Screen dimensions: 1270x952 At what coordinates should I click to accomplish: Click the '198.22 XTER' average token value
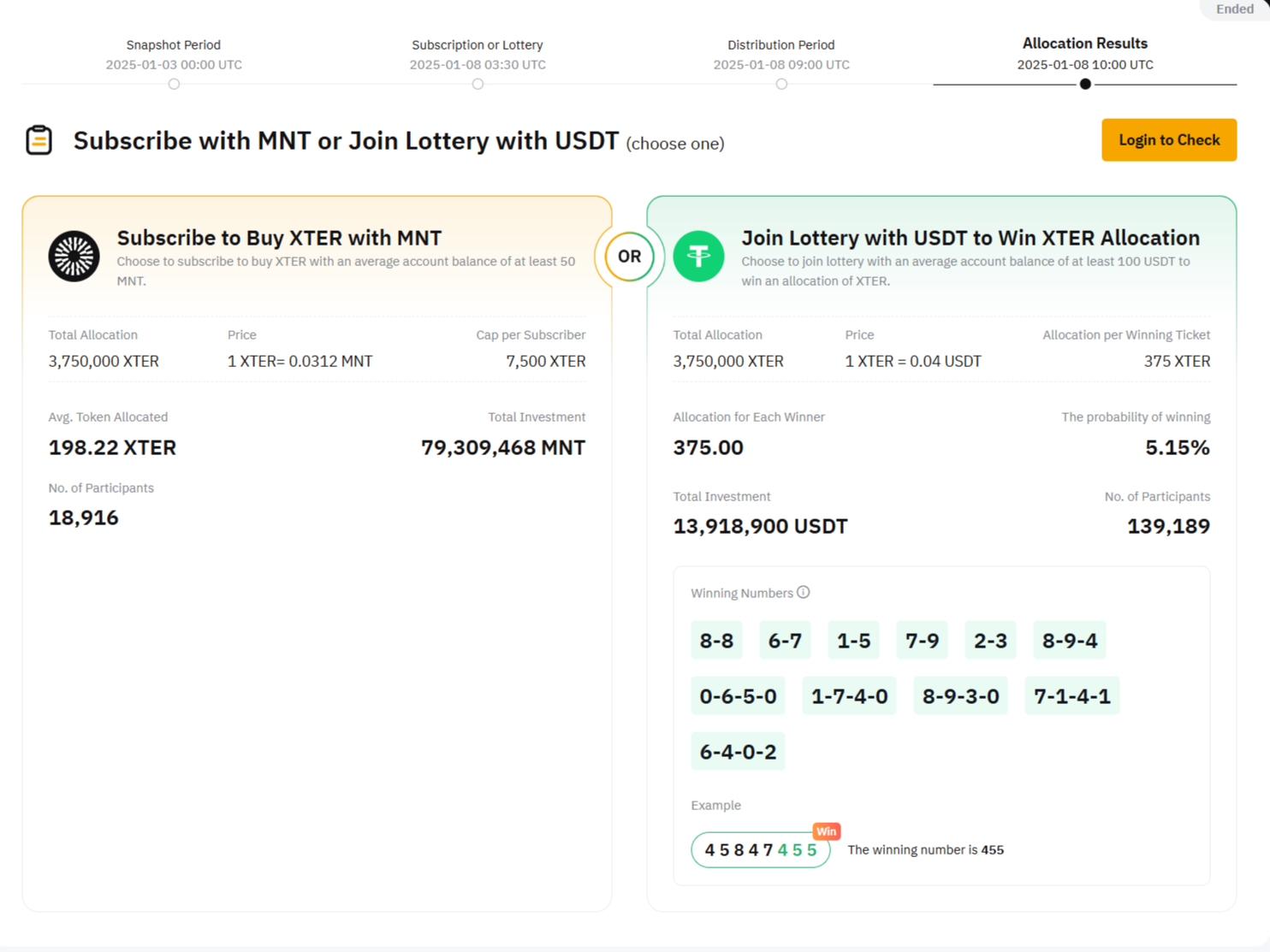[112, 447]
